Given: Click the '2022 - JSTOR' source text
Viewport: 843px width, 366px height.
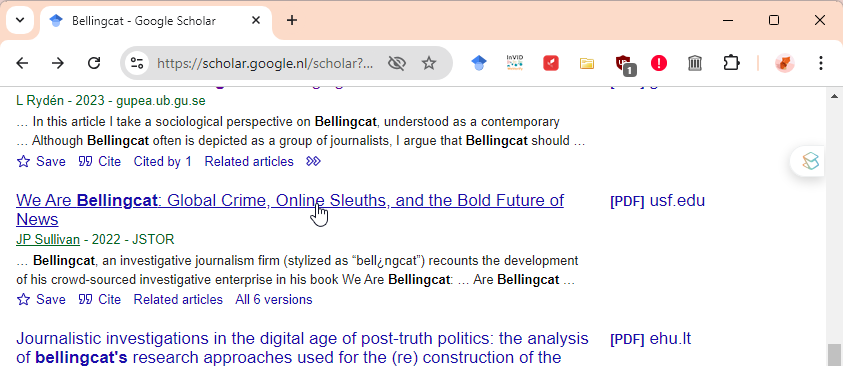Looking at the screenshot, I should point(132,239).
